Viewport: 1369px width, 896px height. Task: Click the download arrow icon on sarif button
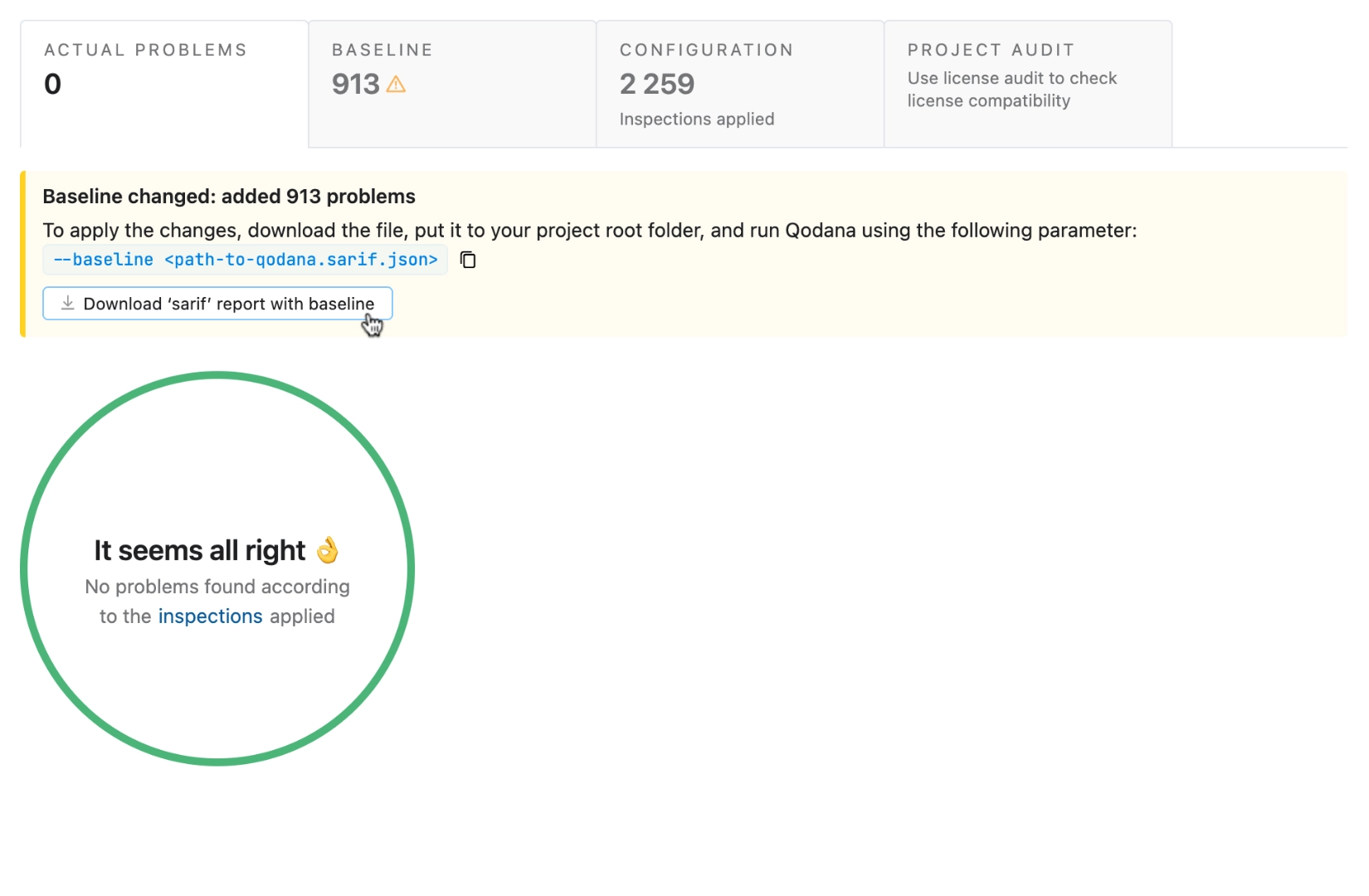(x=68, y=304)
